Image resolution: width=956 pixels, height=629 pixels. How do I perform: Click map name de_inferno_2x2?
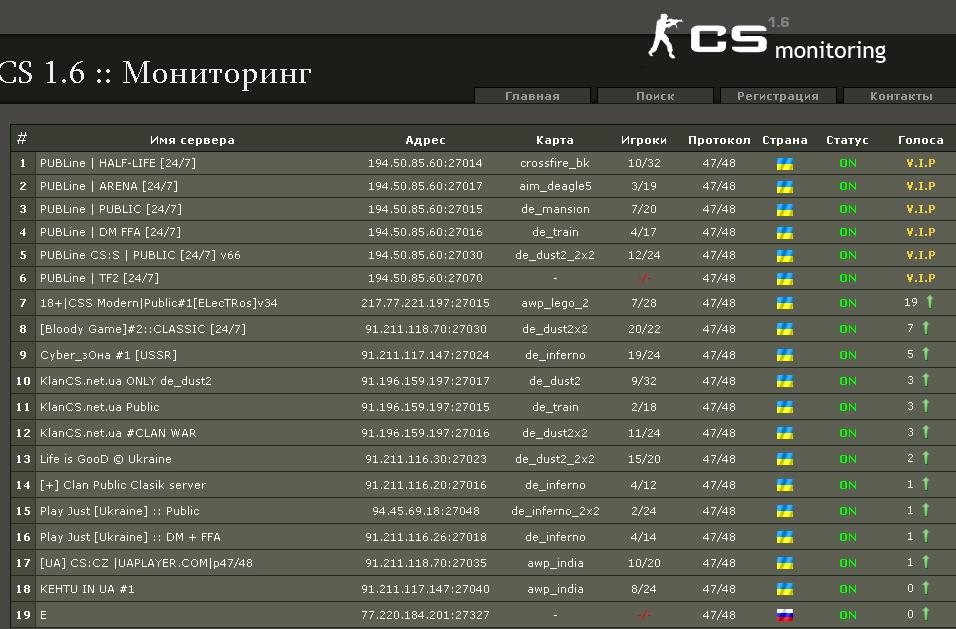[555, 511]
